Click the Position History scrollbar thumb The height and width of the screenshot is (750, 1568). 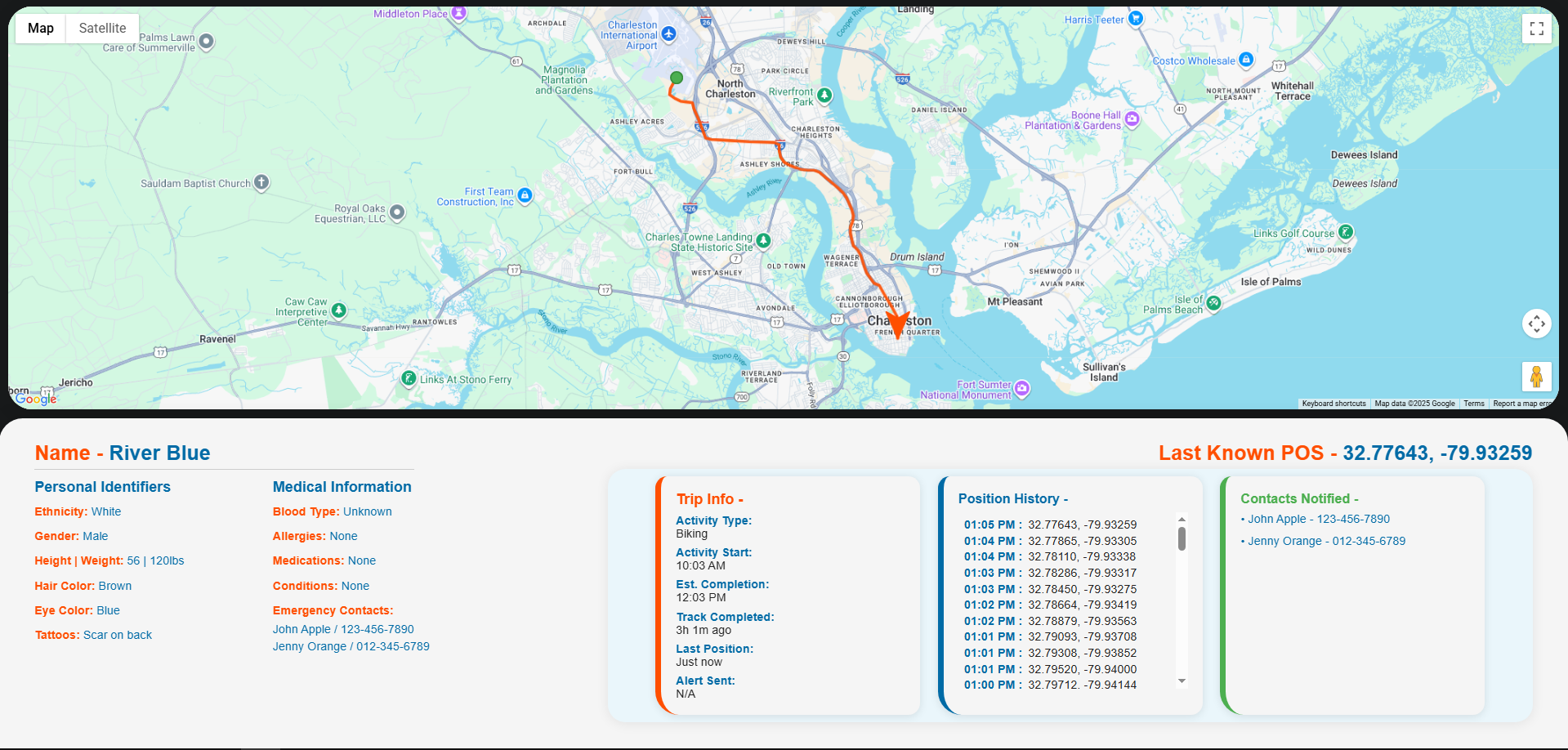click(1182, 538)
